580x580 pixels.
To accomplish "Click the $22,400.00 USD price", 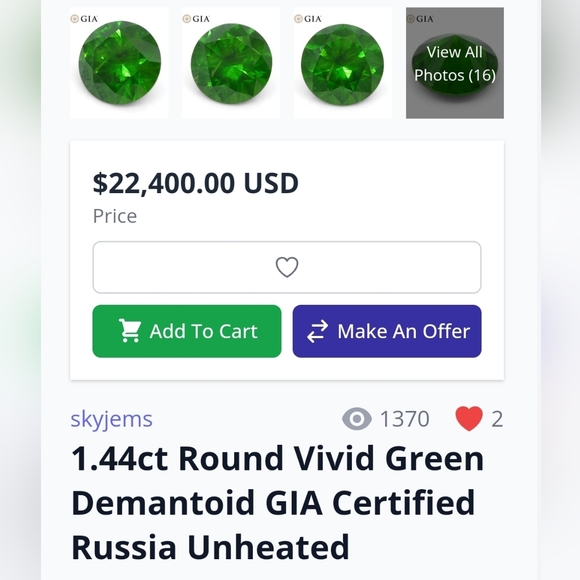I will 195,183.
